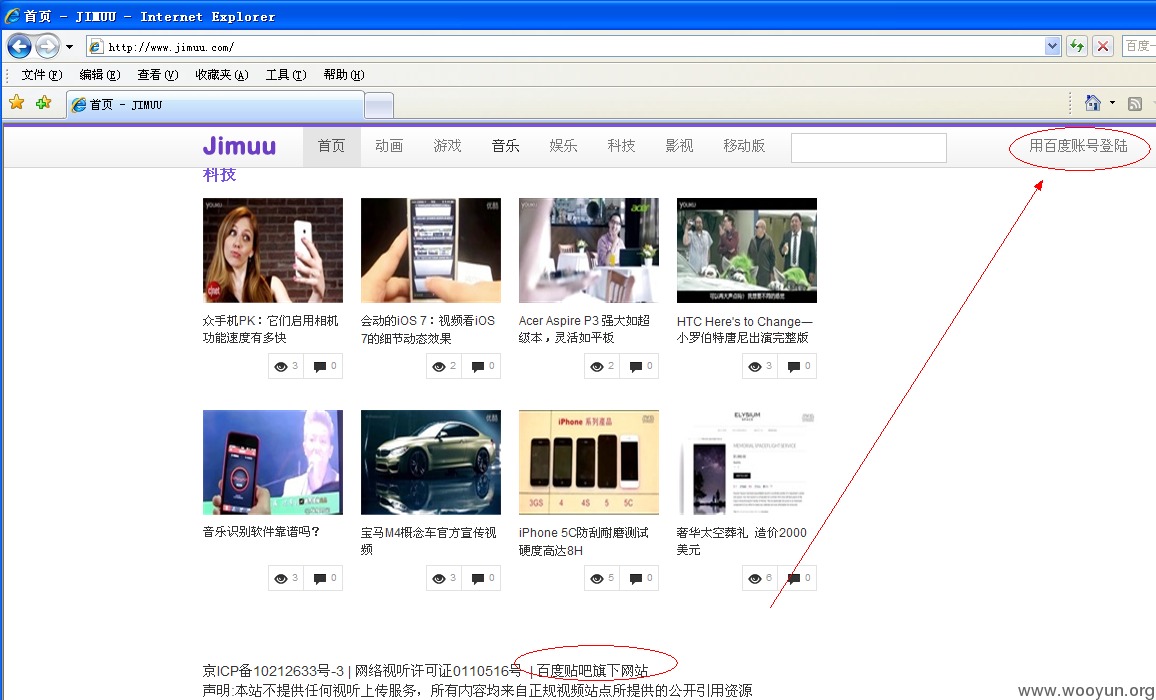The width and height of the screenshot is (1156, 700).
Task: Open the Acer Aspire P3 video thumbnail
Action: pos(588,250)
